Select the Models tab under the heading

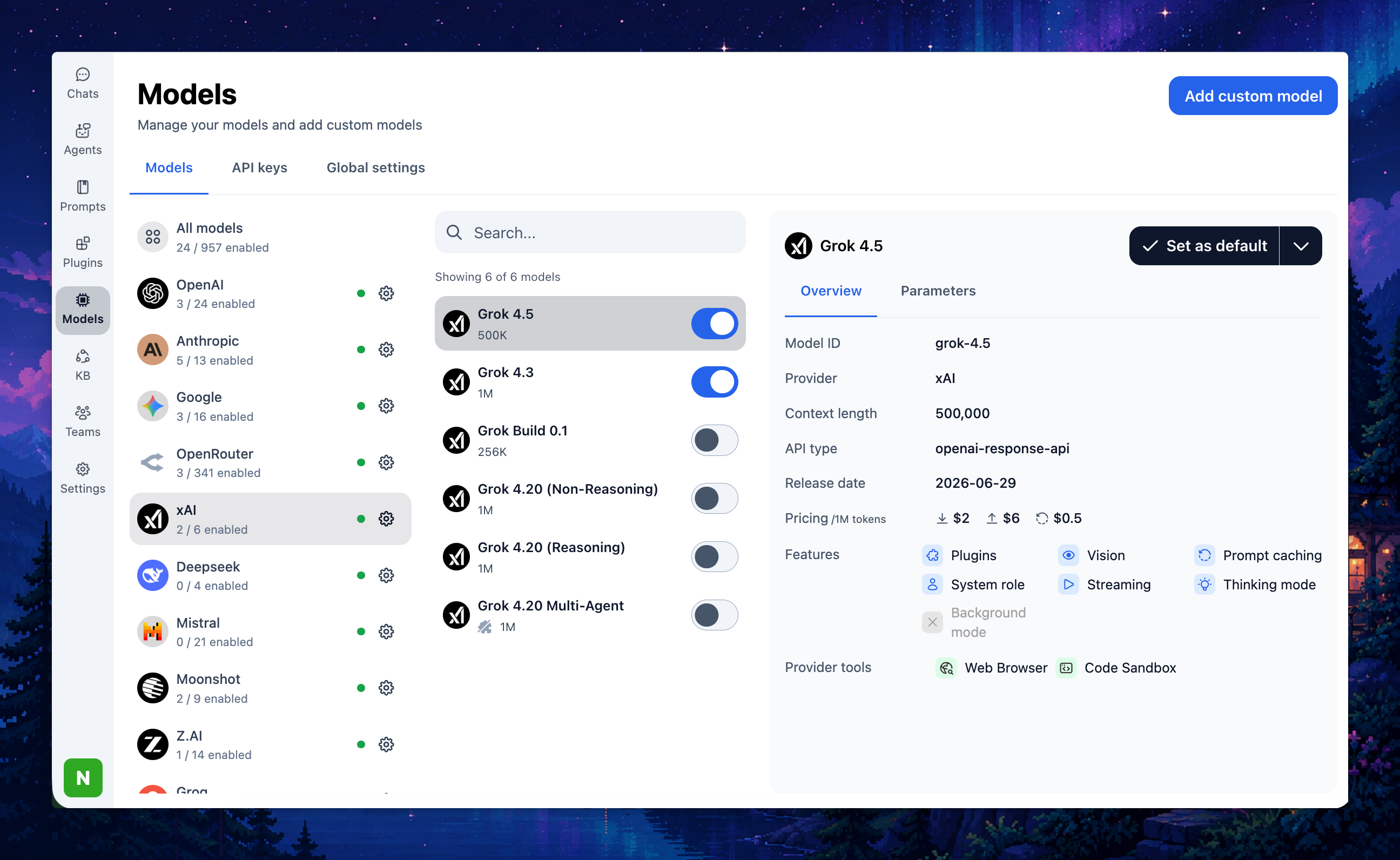[x=169, y=168]
